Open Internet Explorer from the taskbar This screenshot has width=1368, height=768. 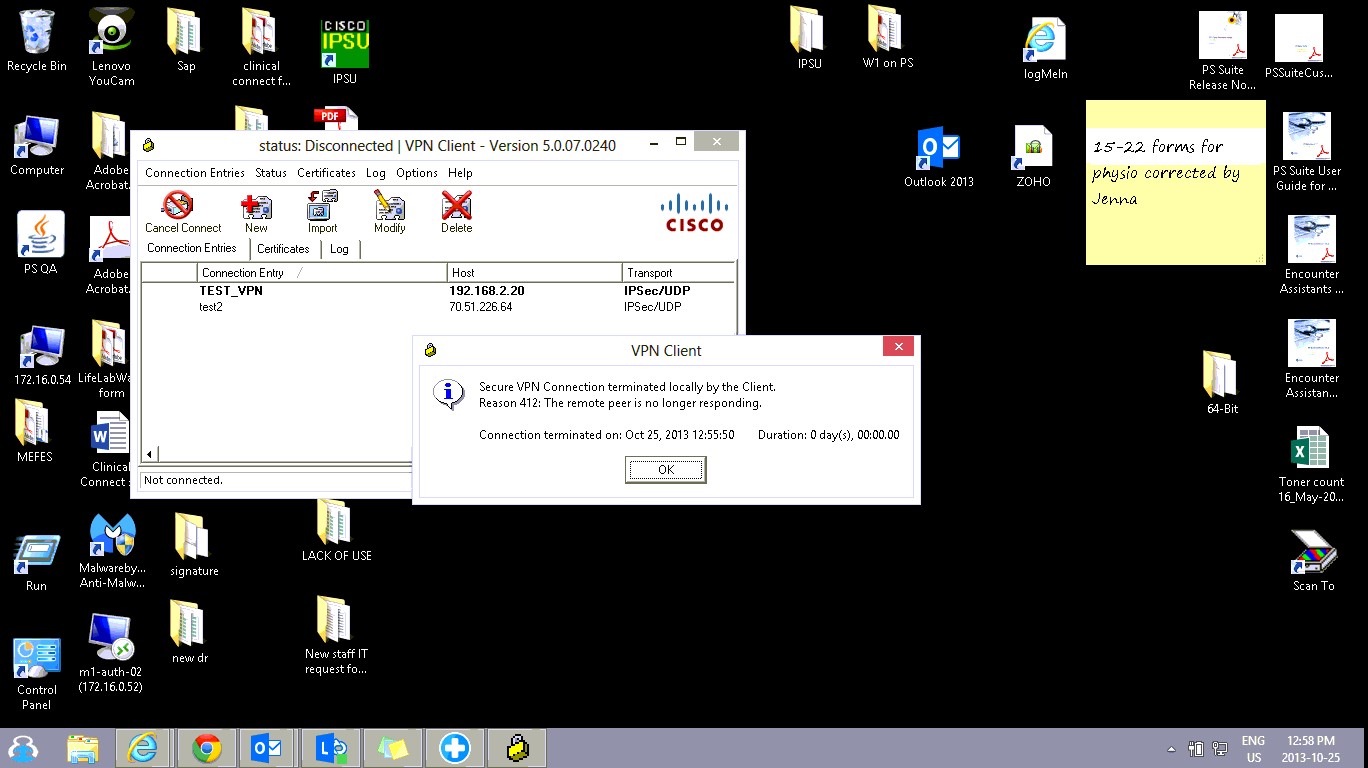click(x=144, y=748)
